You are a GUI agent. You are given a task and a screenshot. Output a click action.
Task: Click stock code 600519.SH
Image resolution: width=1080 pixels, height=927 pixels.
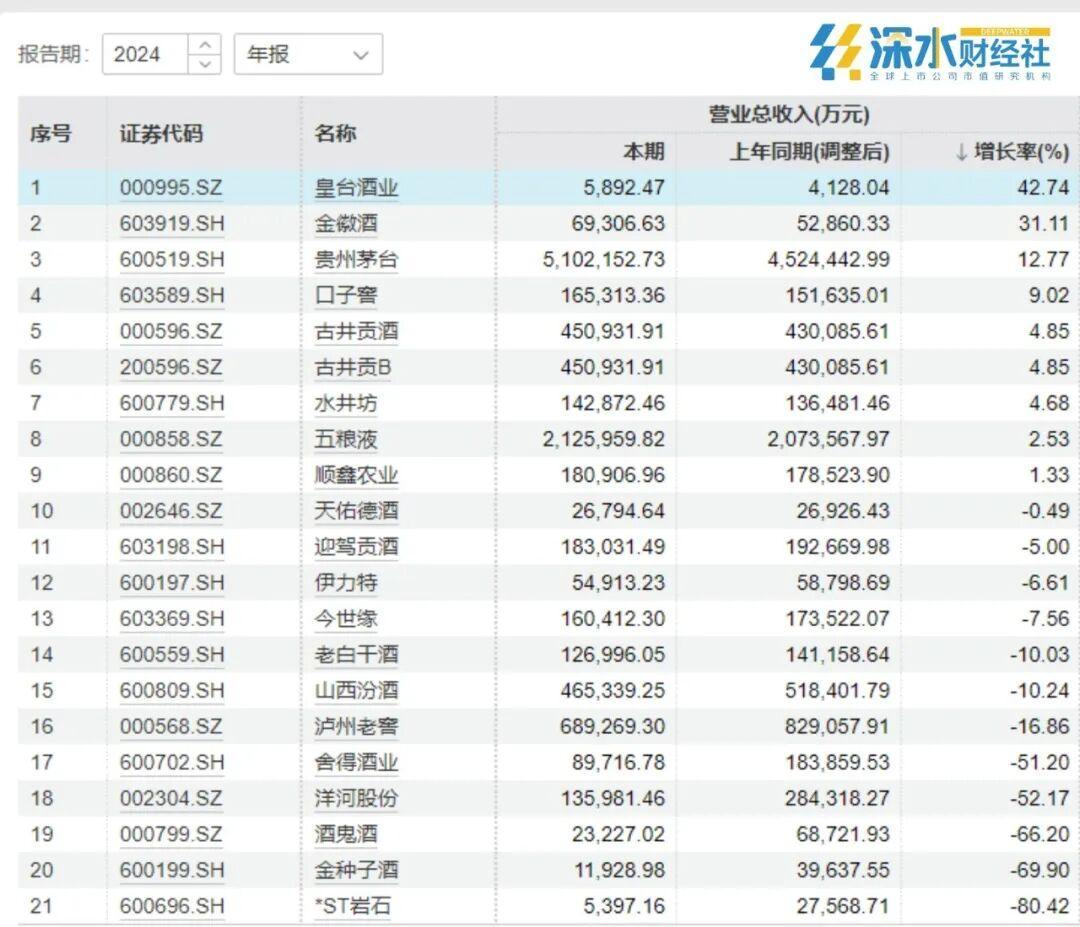point(172,259)
